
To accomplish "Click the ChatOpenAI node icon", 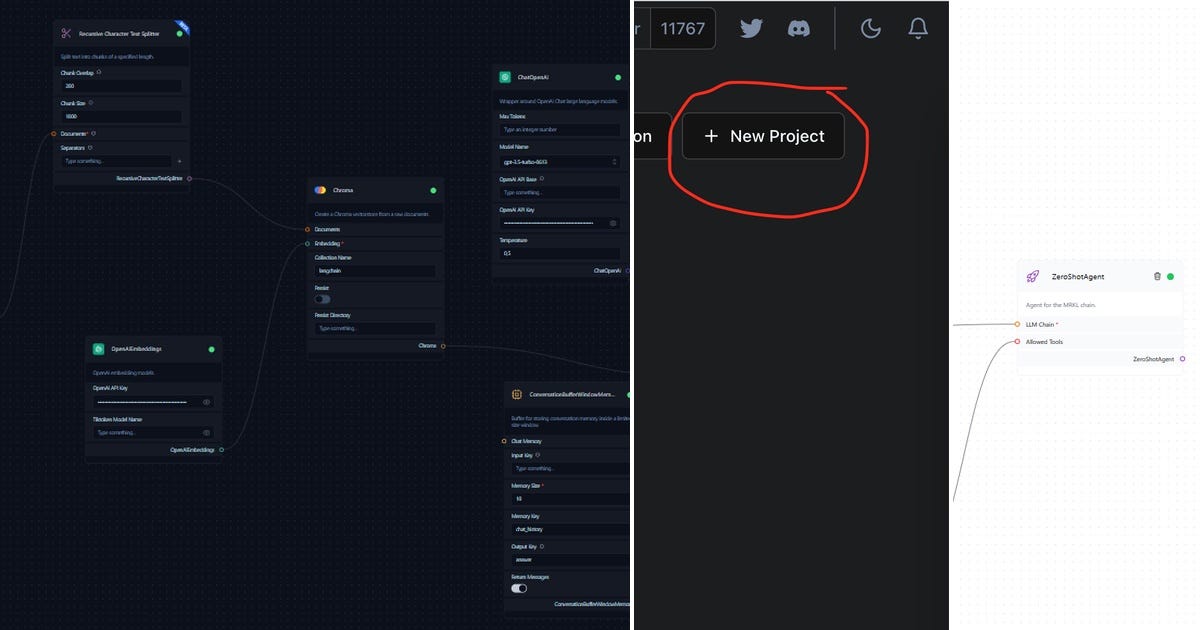I will 505,75.
